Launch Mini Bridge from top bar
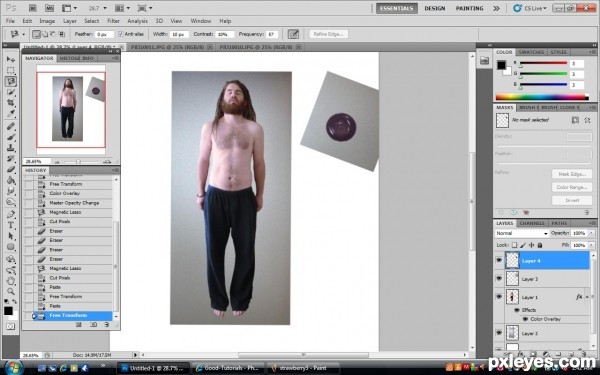 [49, 8]
